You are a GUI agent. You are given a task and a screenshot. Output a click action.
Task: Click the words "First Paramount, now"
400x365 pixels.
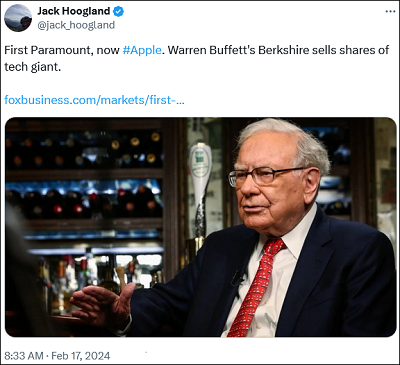point(62,50)
